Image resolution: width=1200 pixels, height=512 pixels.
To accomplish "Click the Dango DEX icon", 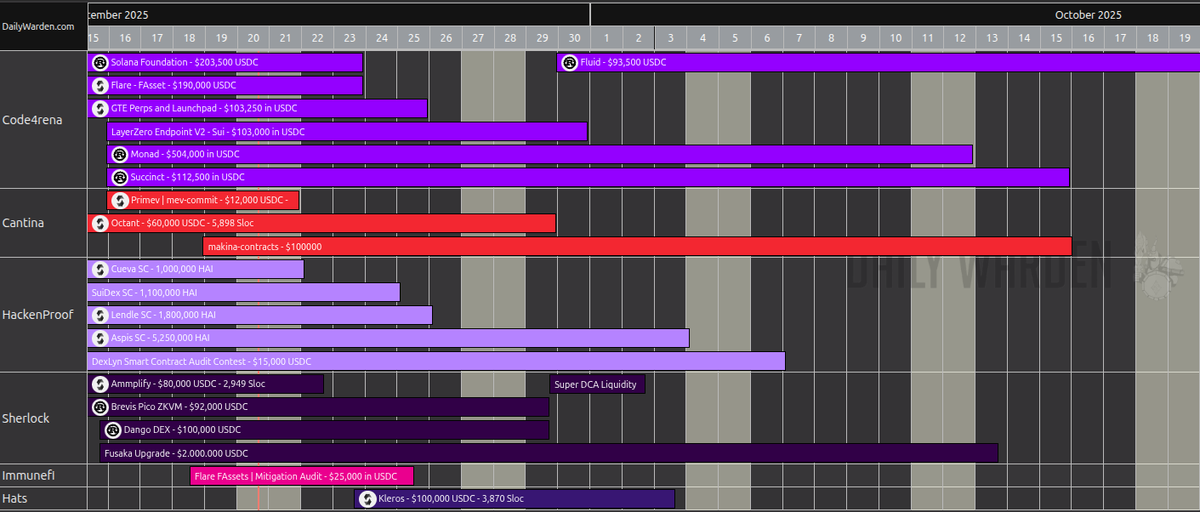I will (113, 430).
